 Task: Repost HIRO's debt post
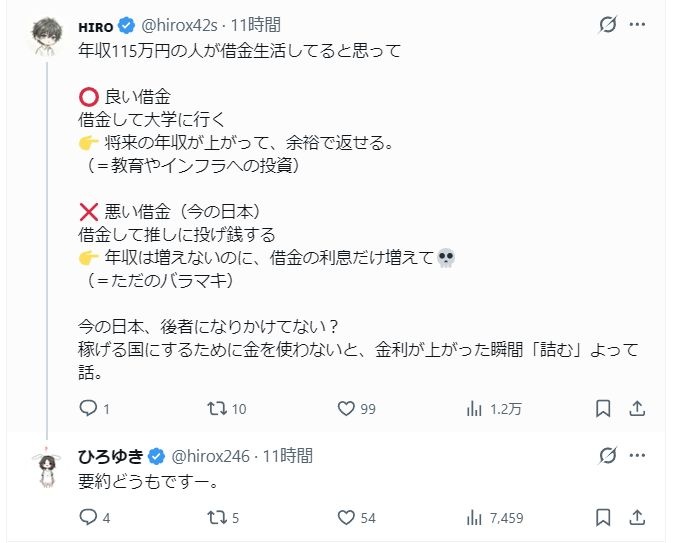click(x=215, y=408)
